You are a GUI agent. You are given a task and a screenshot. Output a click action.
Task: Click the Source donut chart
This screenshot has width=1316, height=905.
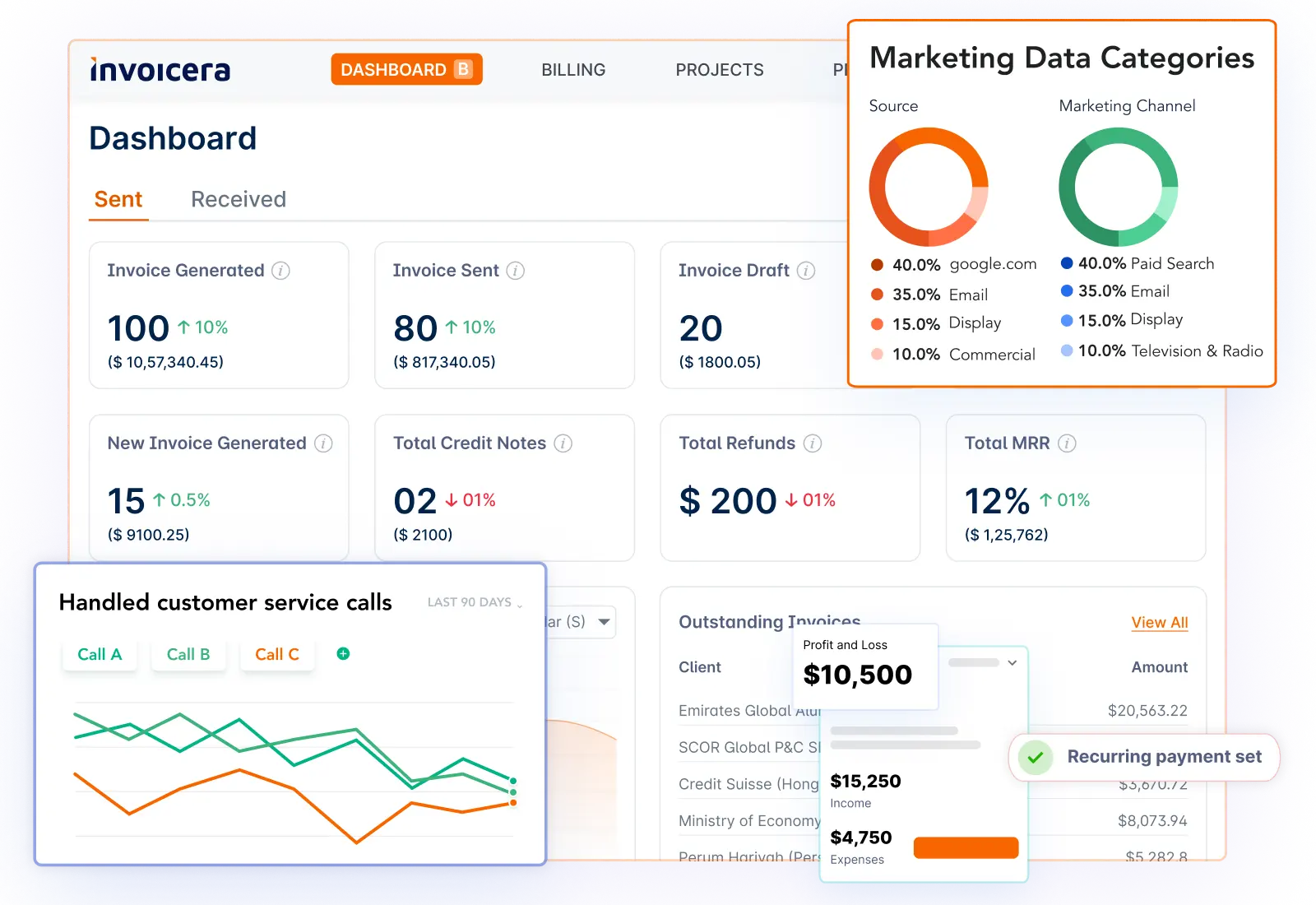coord(929,187)
